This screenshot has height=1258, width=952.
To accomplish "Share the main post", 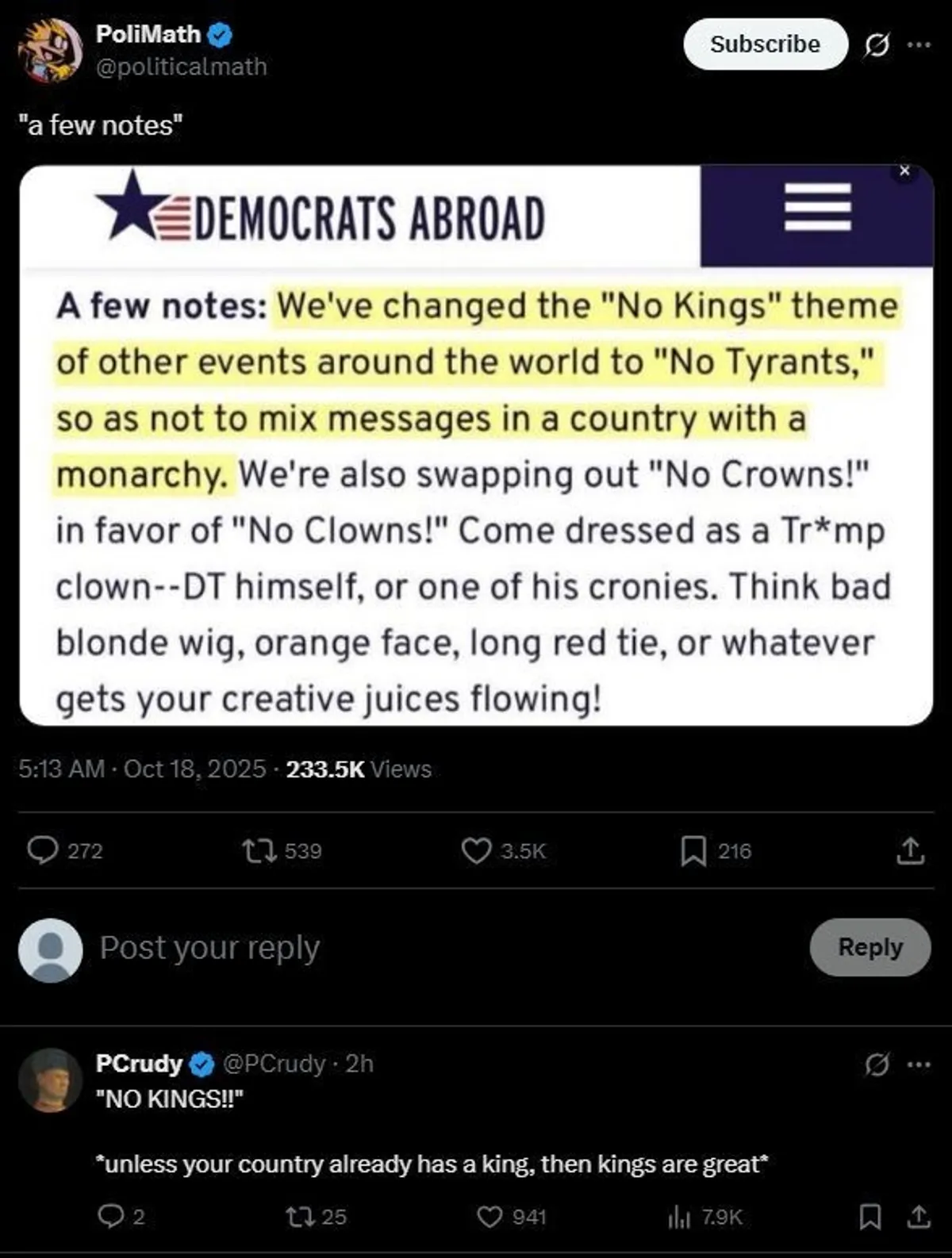I will tap(910, 851).
